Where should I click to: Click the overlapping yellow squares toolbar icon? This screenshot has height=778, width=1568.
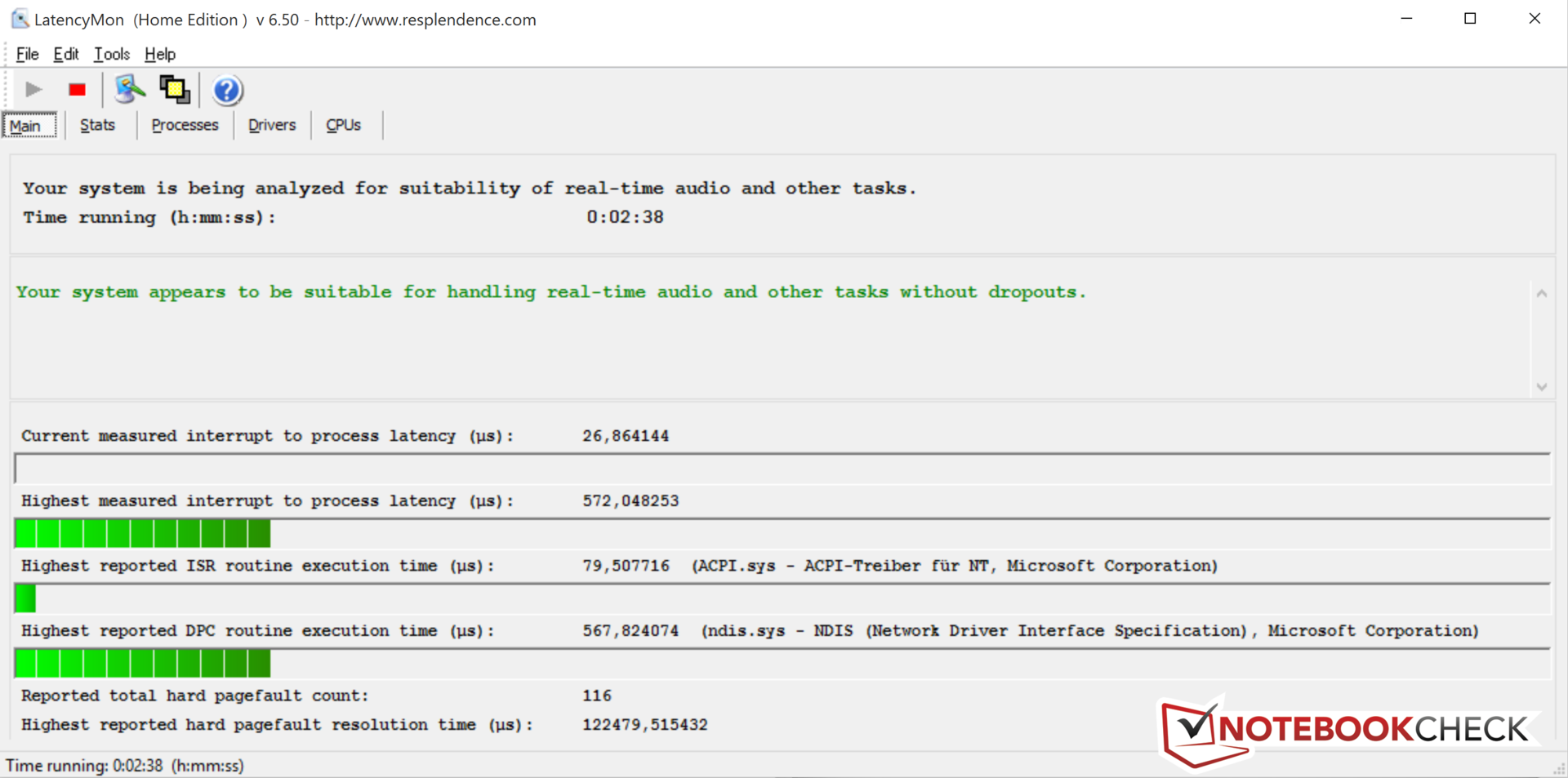coord(174,89)
